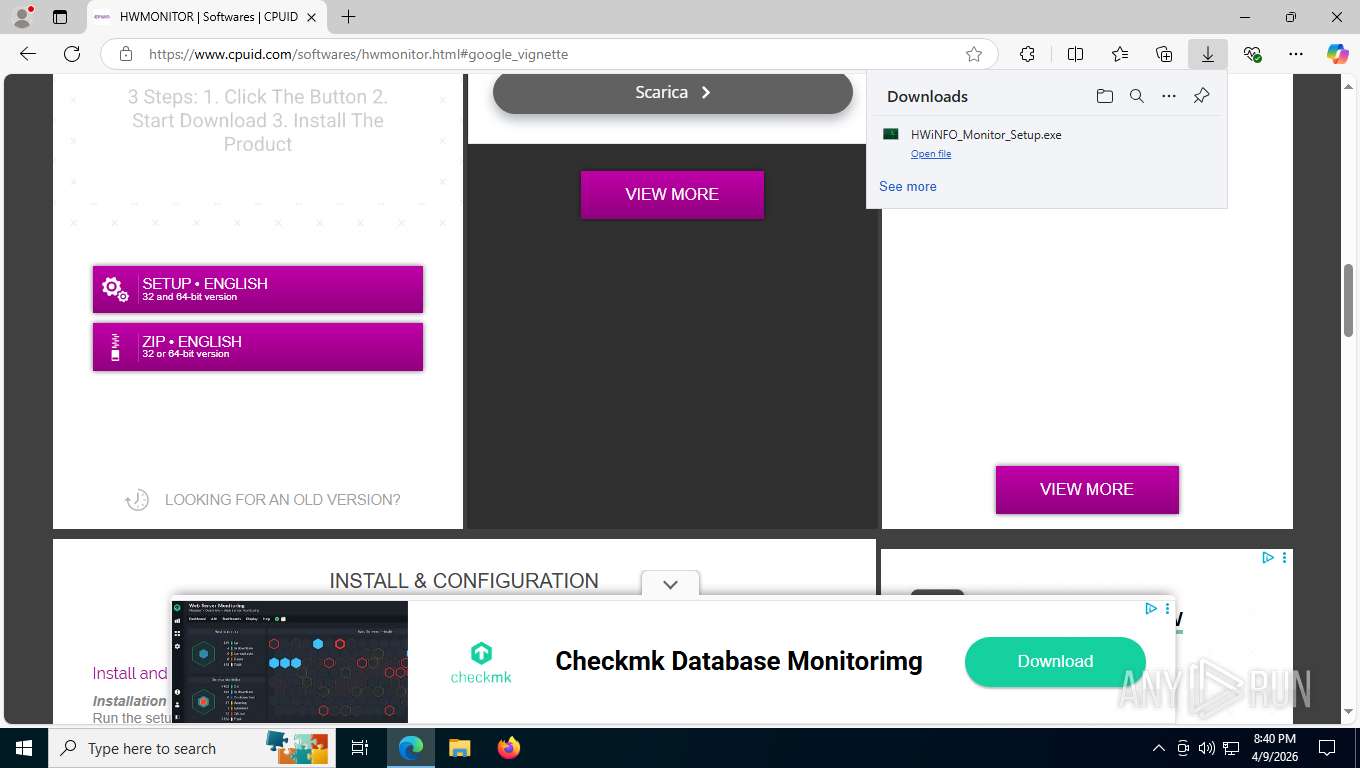Click AdChoices icon on bottom ad
Image resolution: width=1360 pixels, height=768 pixels.
click(x=1151, y=608)
